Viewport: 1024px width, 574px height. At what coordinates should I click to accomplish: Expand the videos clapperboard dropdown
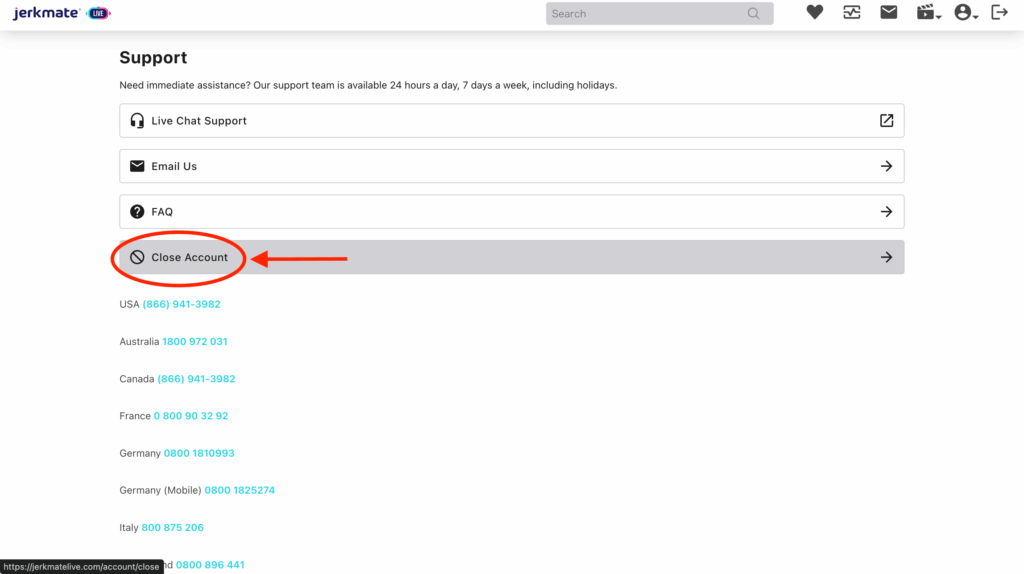[929, 13]
